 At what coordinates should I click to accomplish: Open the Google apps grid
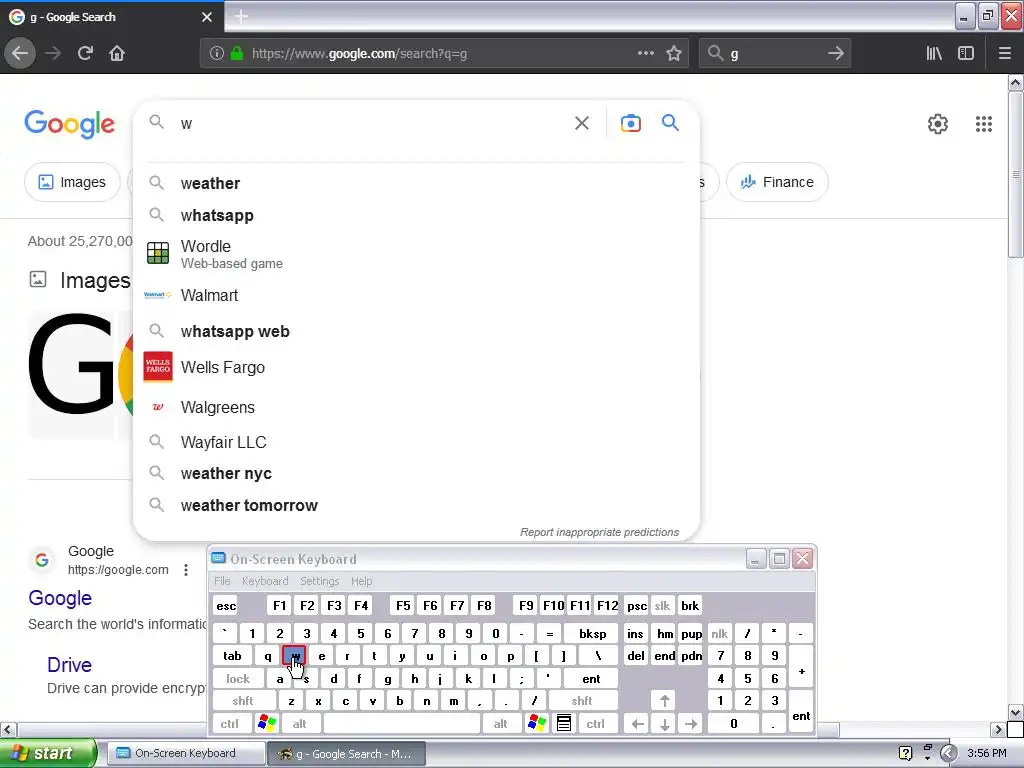984,124
